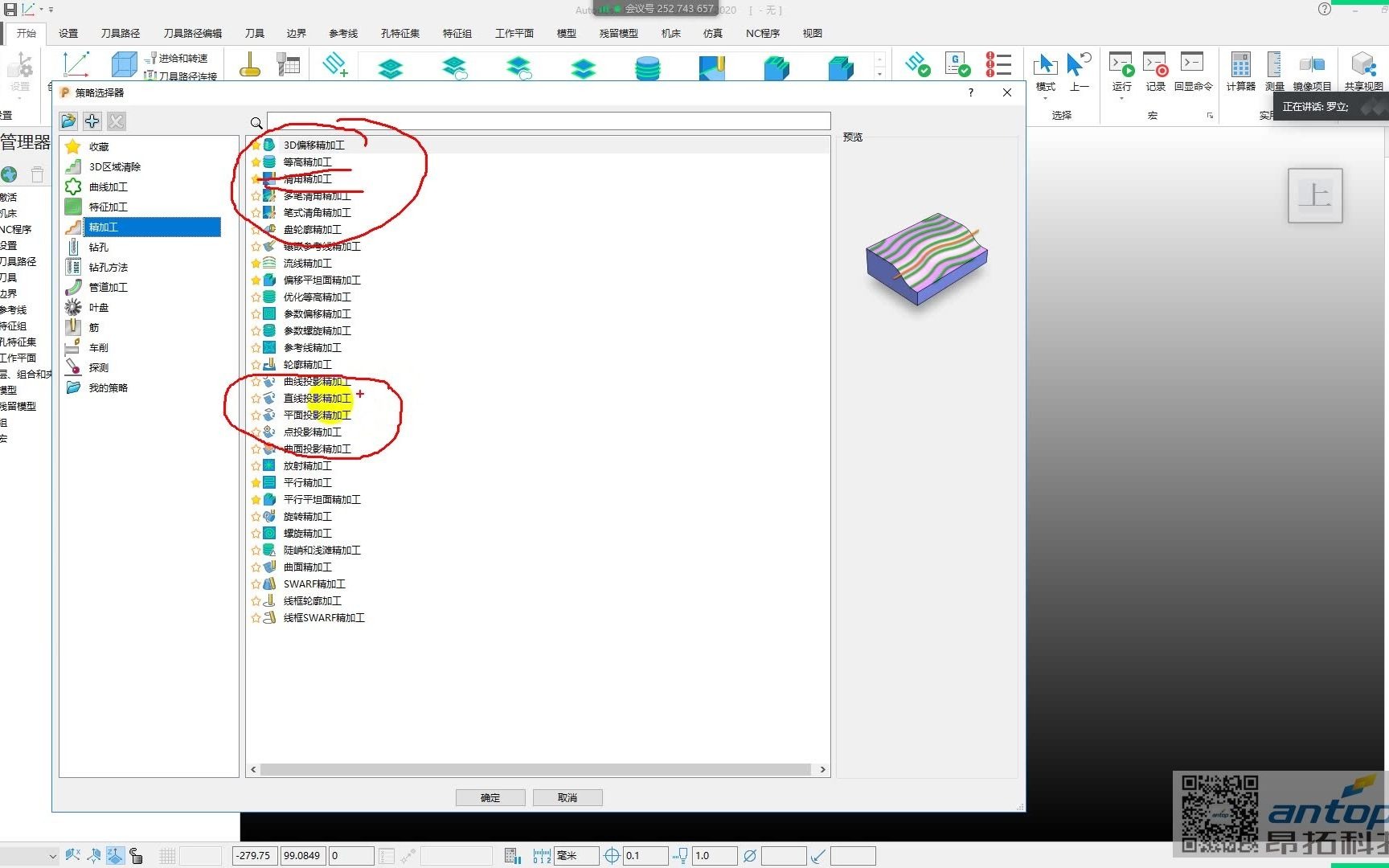Viewport: 1389px width, 868px height.
Task: Click the open folder icon in dialog
Action: click(68, 121)
